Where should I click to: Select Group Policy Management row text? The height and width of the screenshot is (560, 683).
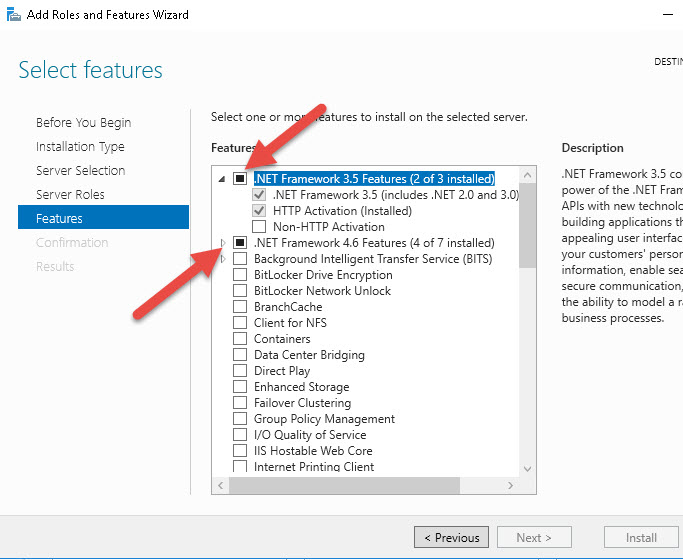click(x=325, y=419)
